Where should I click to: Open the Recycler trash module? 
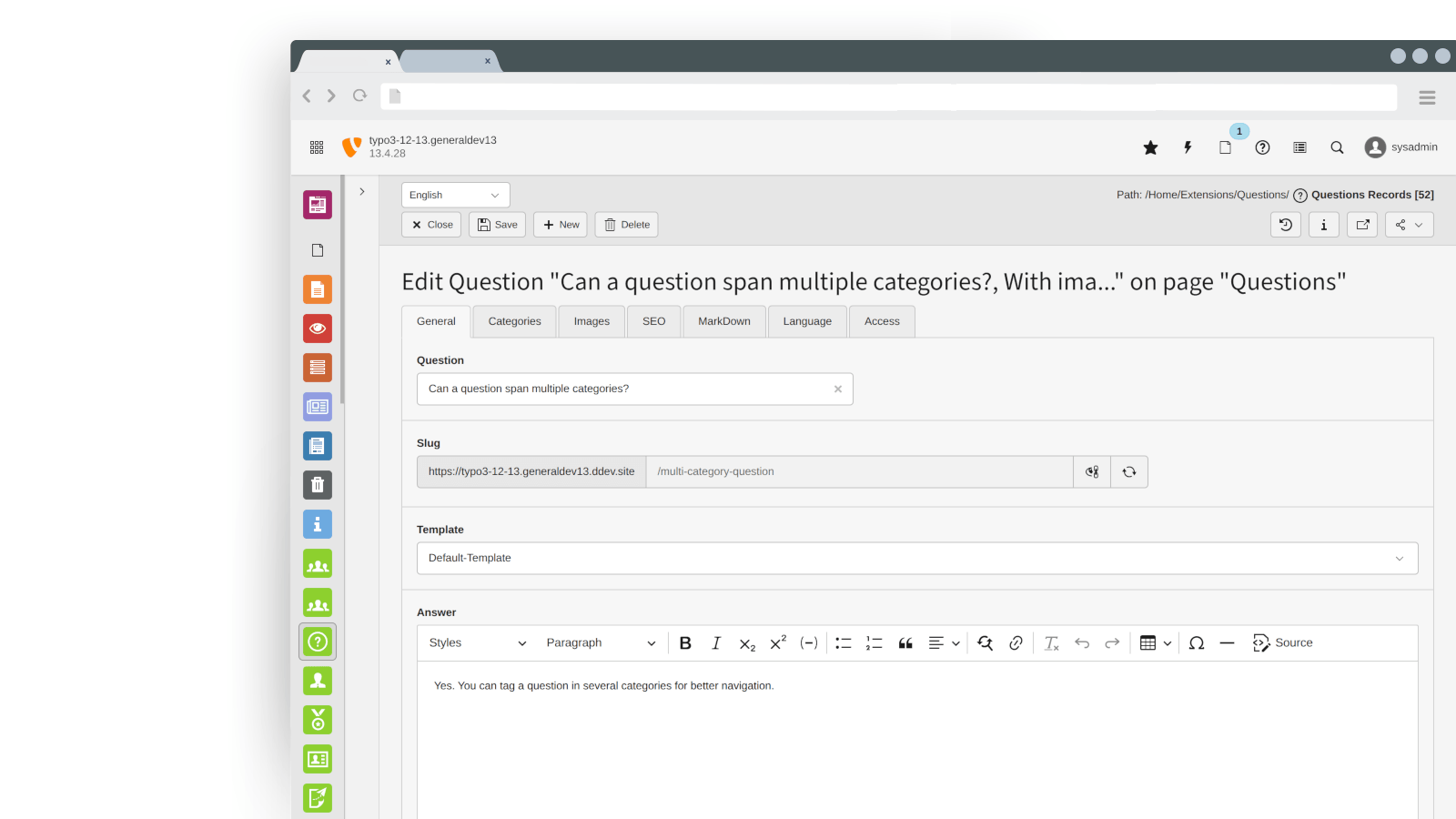tap(318, 485)
